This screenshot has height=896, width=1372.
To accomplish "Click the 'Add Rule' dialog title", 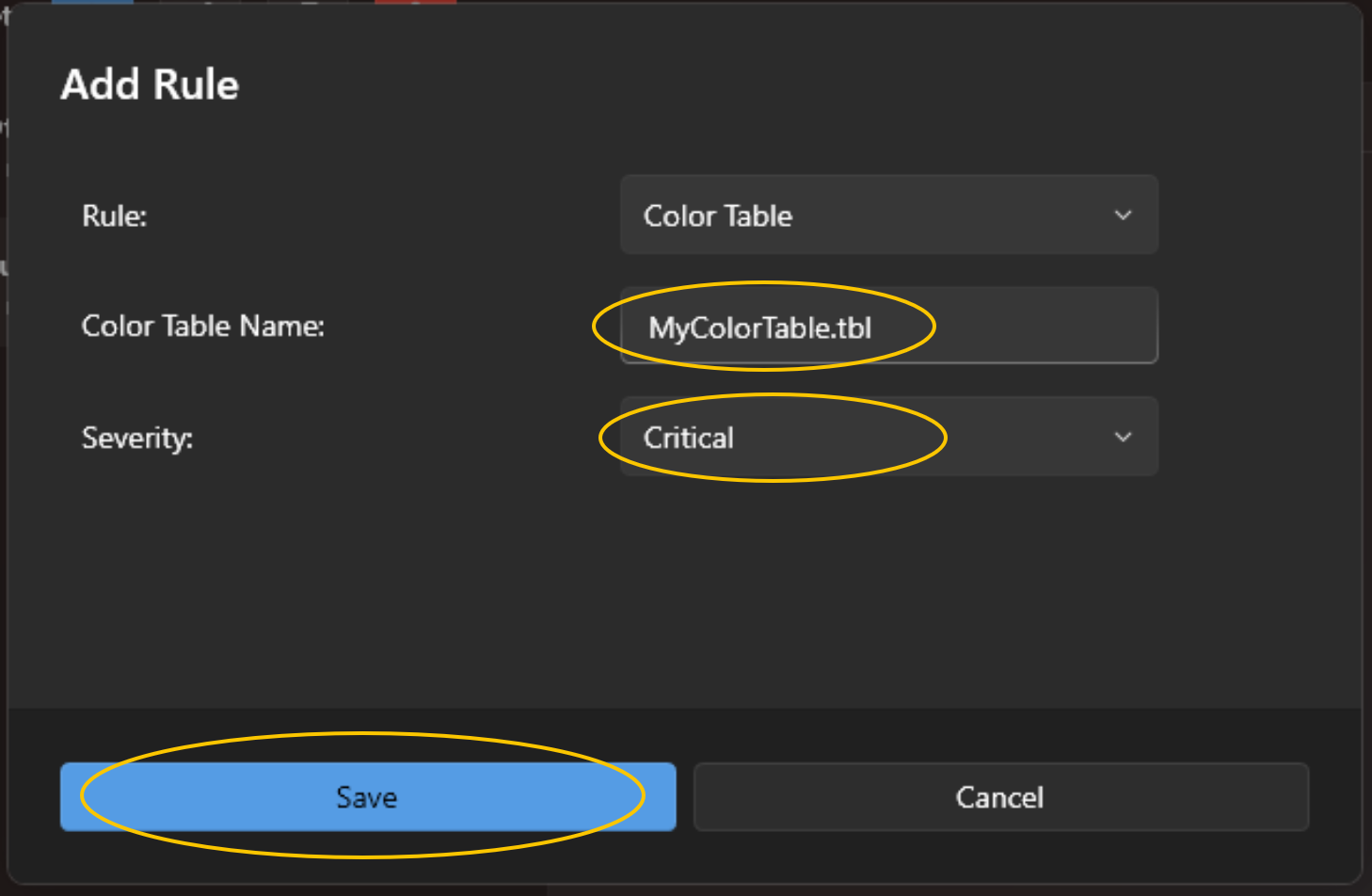I will (150, 85).
